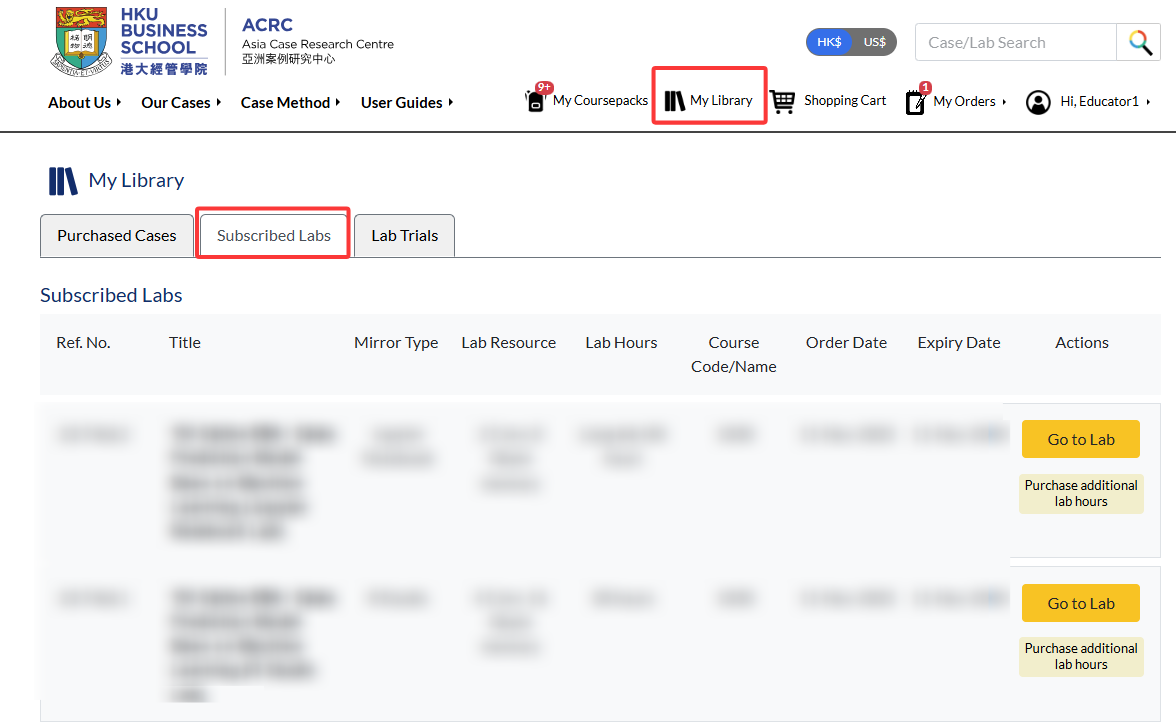Screen dimensions: 1176x725
Task: Click the Lab Resource column header
Action: [x=508, y=343]
